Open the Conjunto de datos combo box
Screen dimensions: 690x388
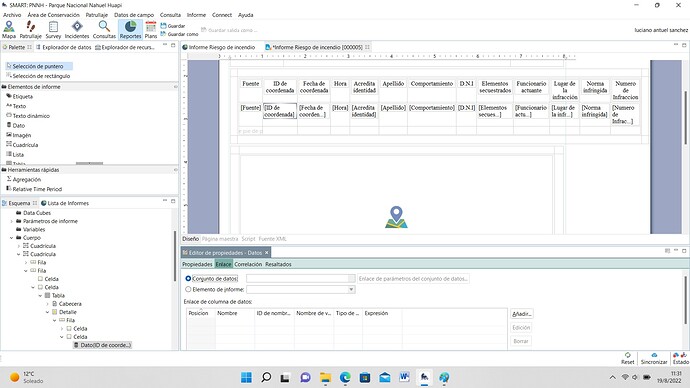click(x=301, y=278)
